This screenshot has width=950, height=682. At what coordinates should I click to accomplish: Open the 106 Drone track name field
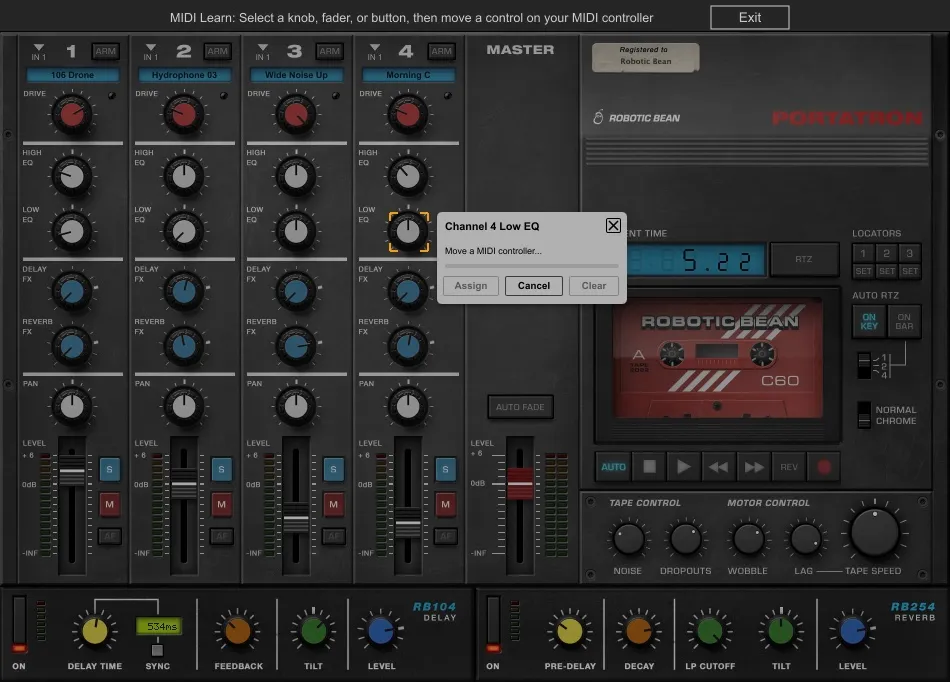pyautogui.click(x=73, y=75)
